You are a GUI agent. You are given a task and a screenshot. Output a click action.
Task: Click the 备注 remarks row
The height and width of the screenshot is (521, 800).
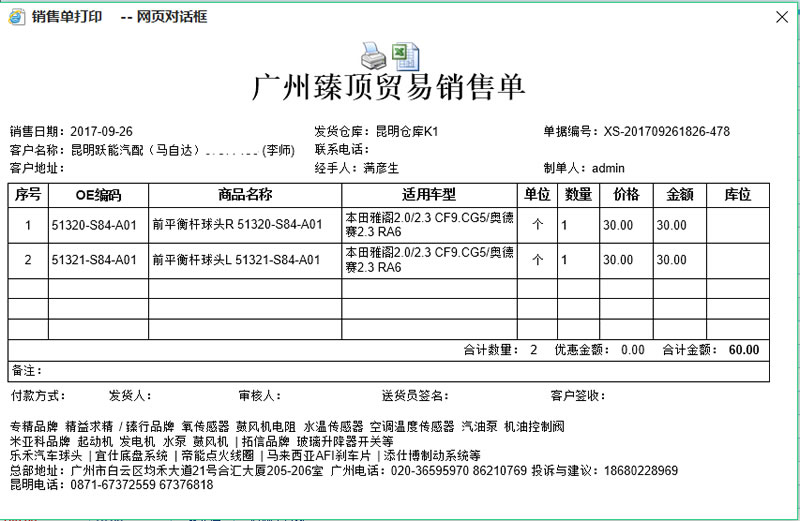pos(389,371)
